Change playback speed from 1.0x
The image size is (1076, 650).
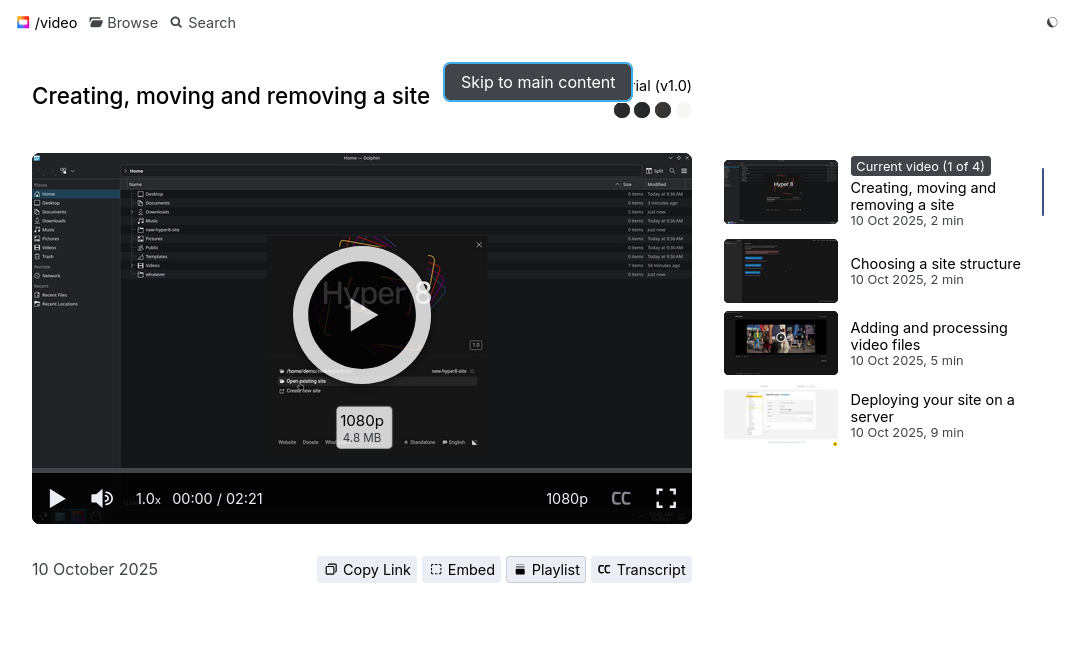coord(147,498)
